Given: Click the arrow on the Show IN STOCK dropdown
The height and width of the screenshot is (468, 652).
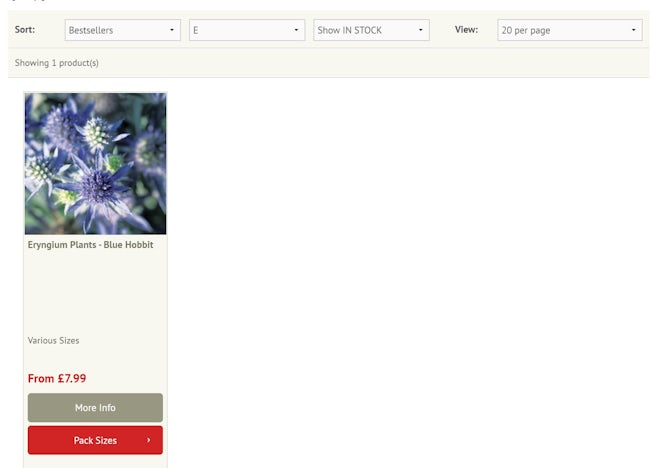Looking at the screenshot, I should [x=421, y=30].
